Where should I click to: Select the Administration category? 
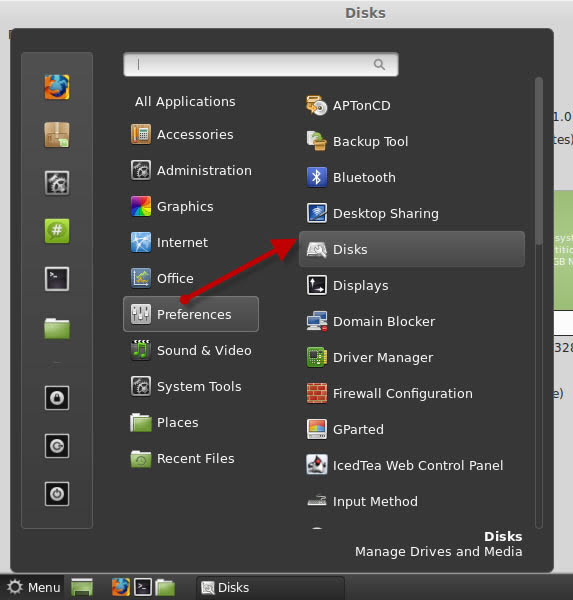point(191,170)
